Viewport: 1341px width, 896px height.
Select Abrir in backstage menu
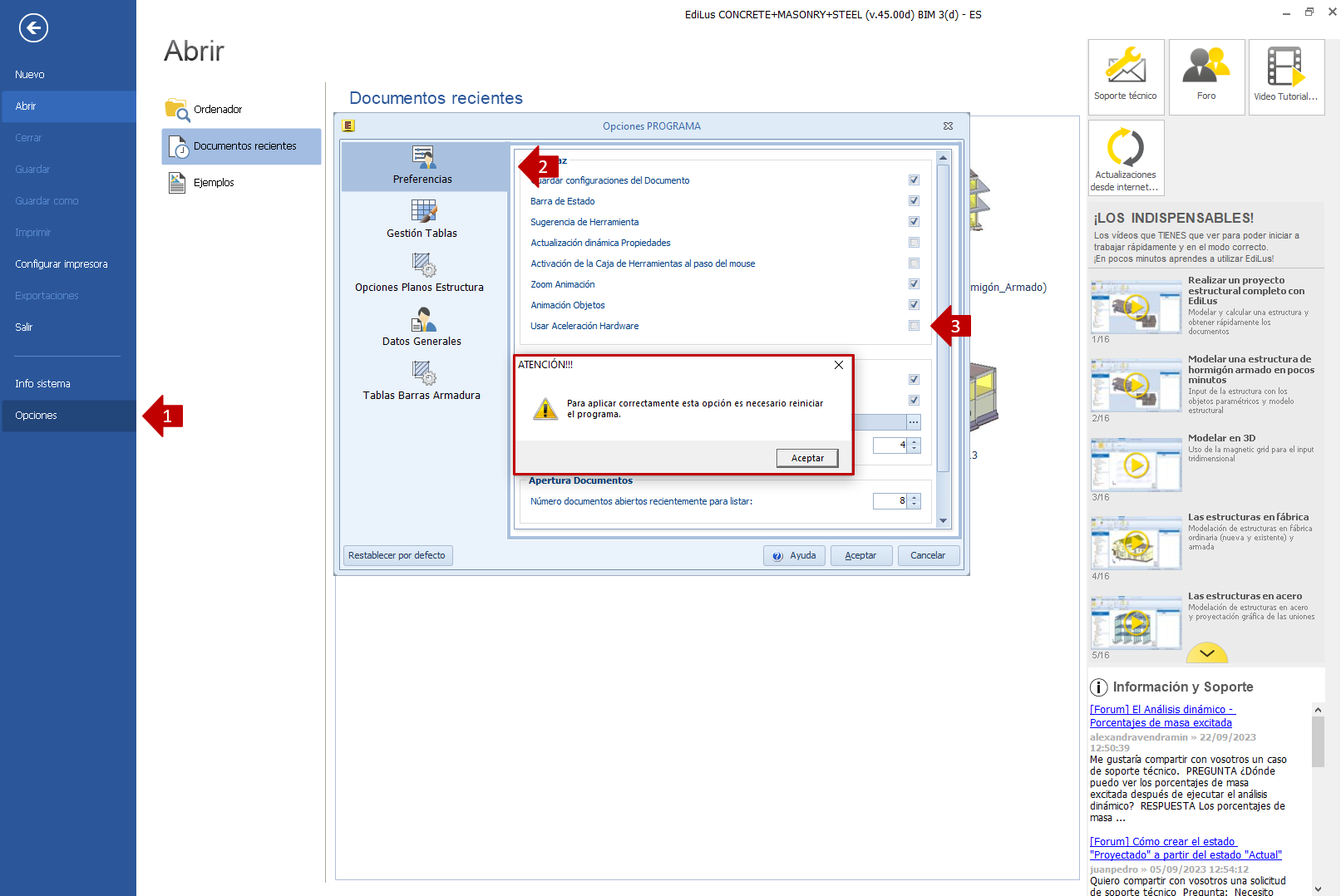[68, 106]
